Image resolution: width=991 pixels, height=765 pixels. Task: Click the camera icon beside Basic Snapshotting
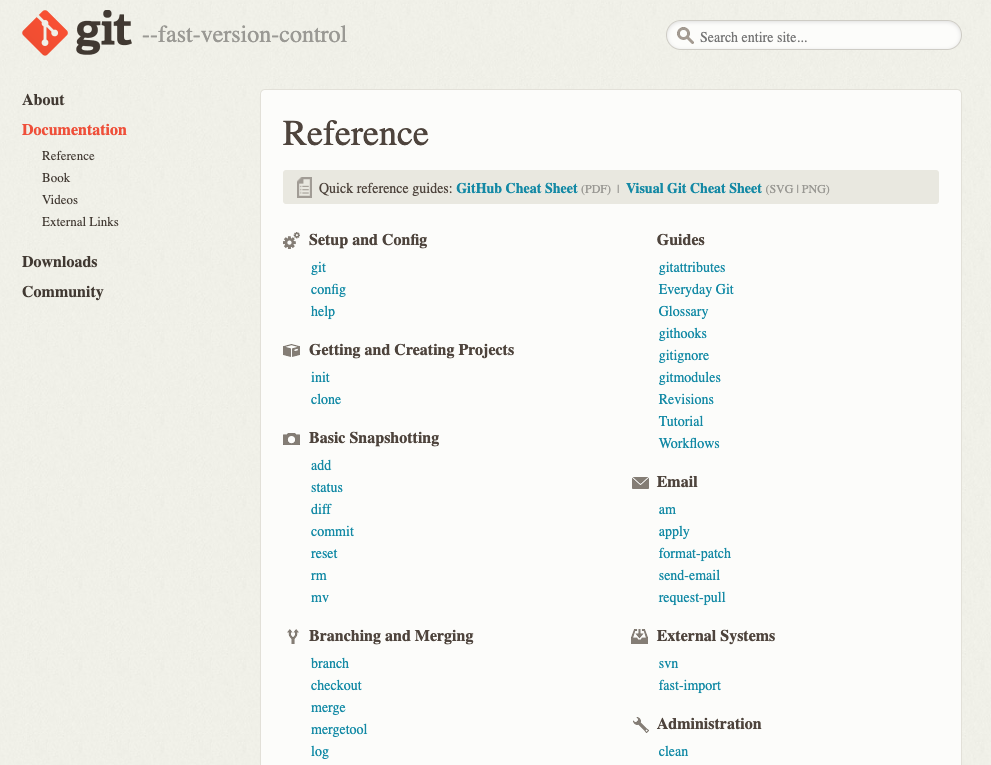coord(291,439)
